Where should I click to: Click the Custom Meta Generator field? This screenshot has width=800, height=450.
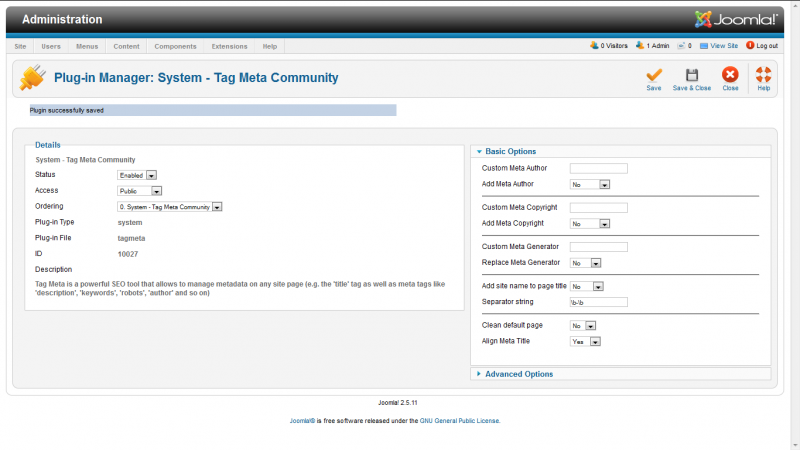[x=598, y=247]
